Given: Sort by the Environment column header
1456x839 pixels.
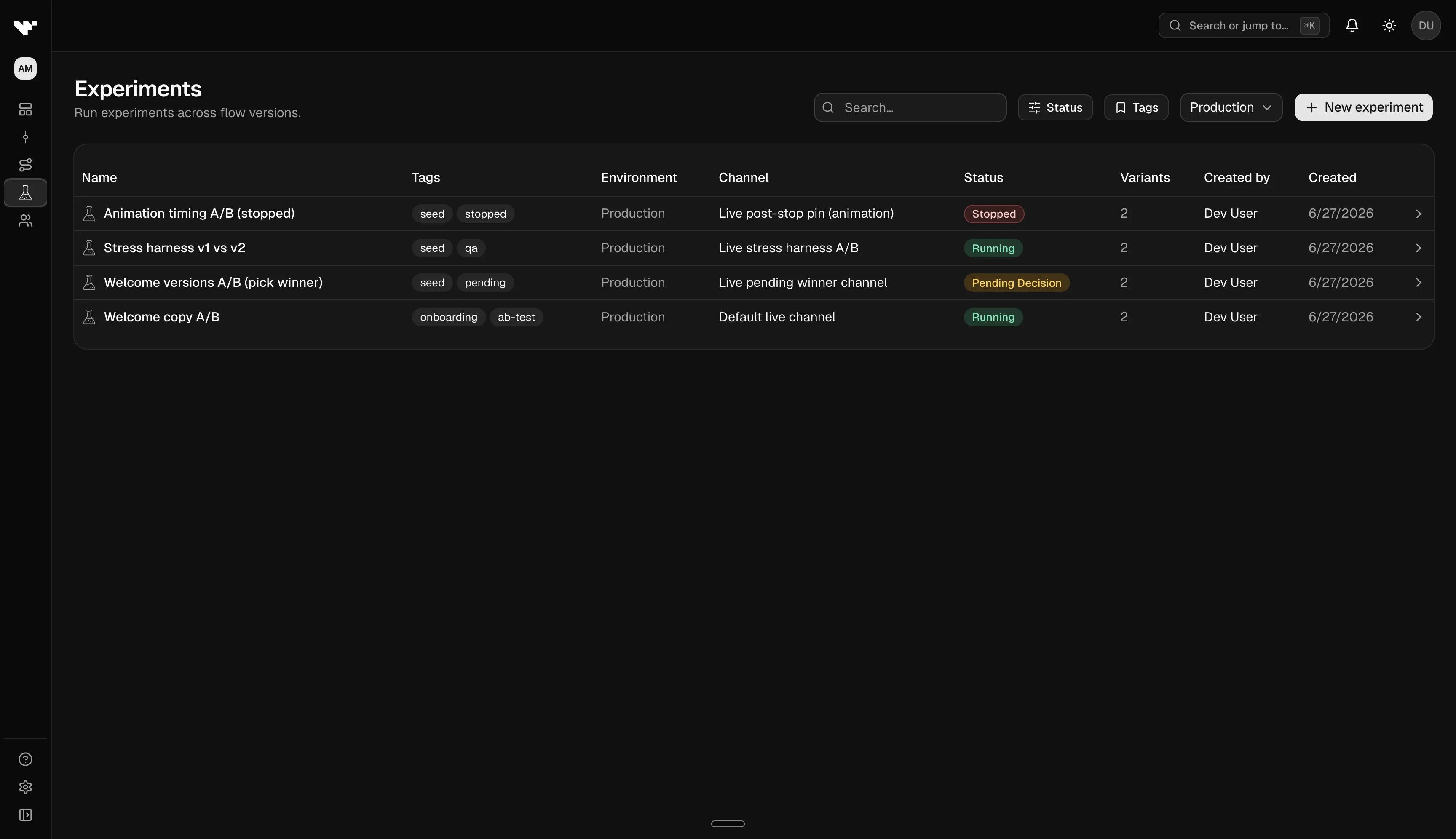Looking at the screenshot, I should (x=639, y=177).
